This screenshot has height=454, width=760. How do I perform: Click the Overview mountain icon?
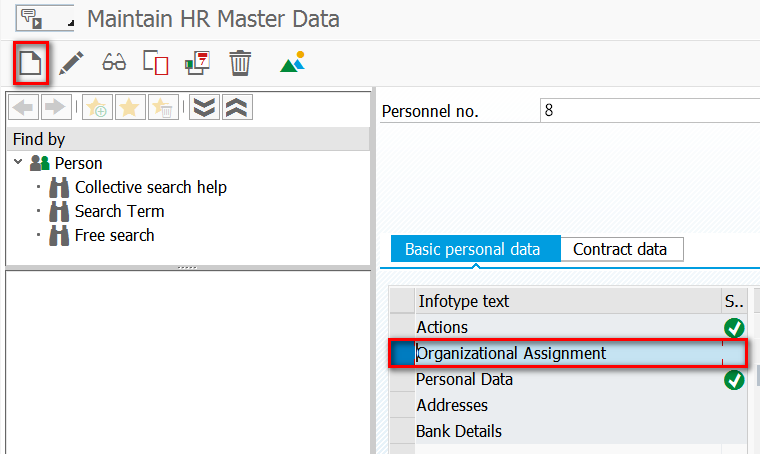[x=292, y=62]
